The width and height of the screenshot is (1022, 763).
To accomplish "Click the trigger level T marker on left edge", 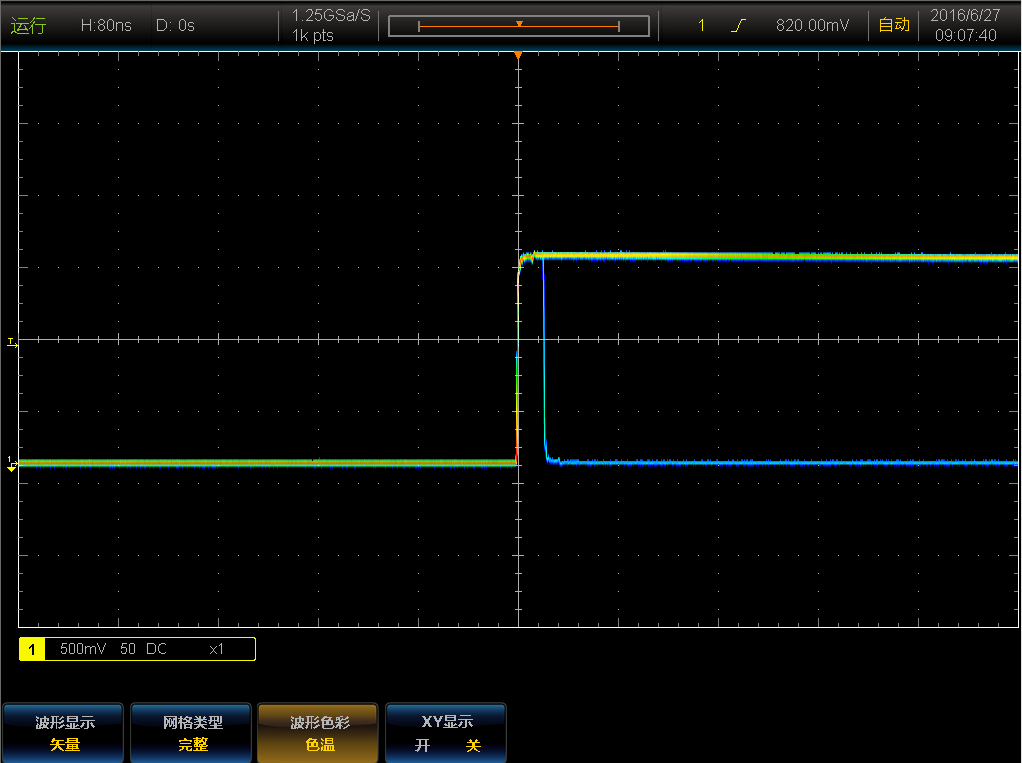I will [12, 342].
